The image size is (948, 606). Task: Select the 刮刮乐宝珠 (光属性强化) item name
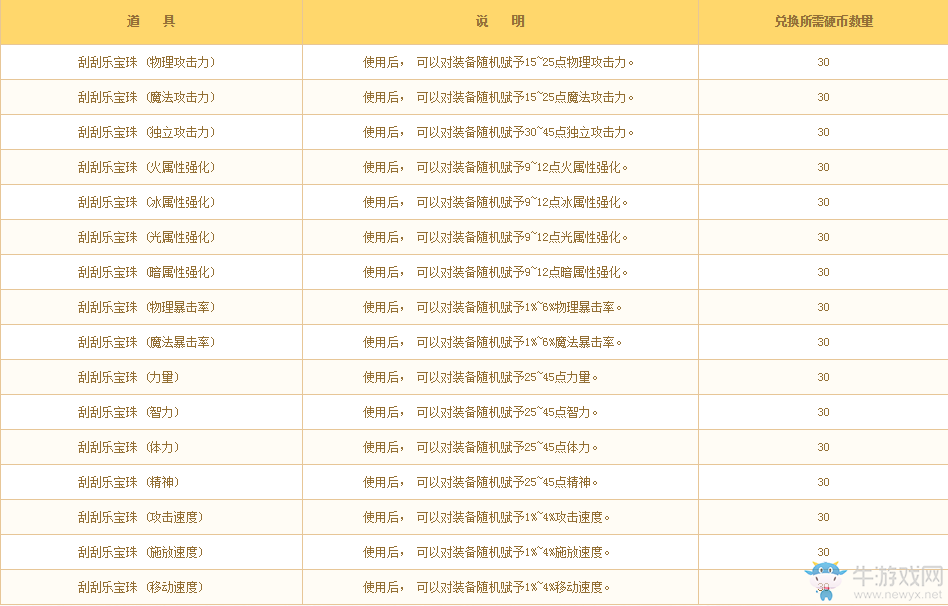tap(146, 237)
